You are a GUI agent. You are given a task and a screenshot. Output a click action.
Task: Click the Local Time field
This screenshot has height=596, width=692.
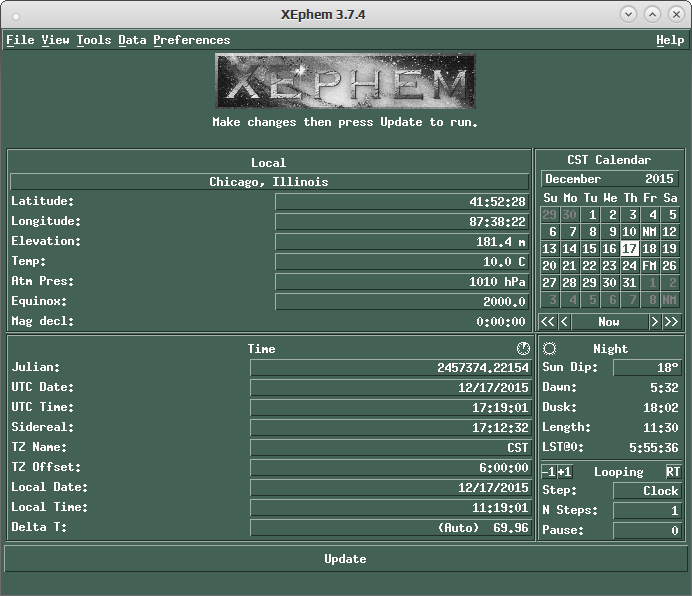tap(391, 508)
